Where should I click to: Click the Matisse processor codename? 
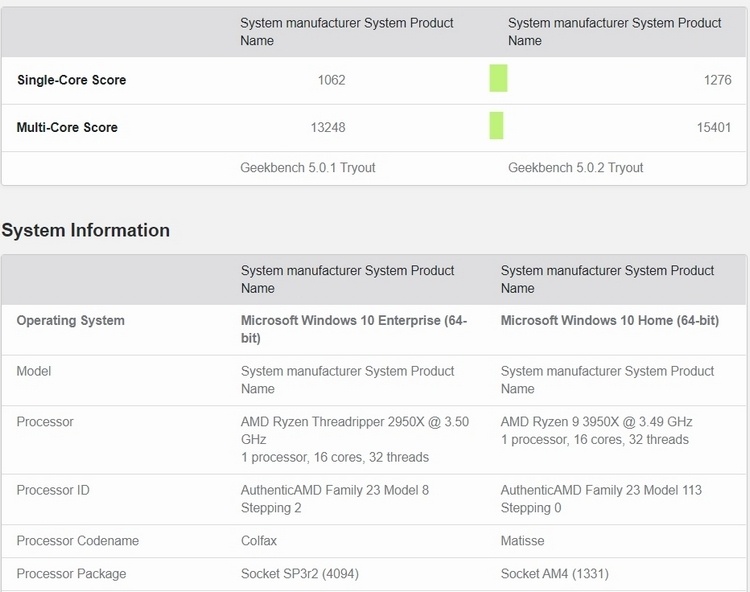522,541
